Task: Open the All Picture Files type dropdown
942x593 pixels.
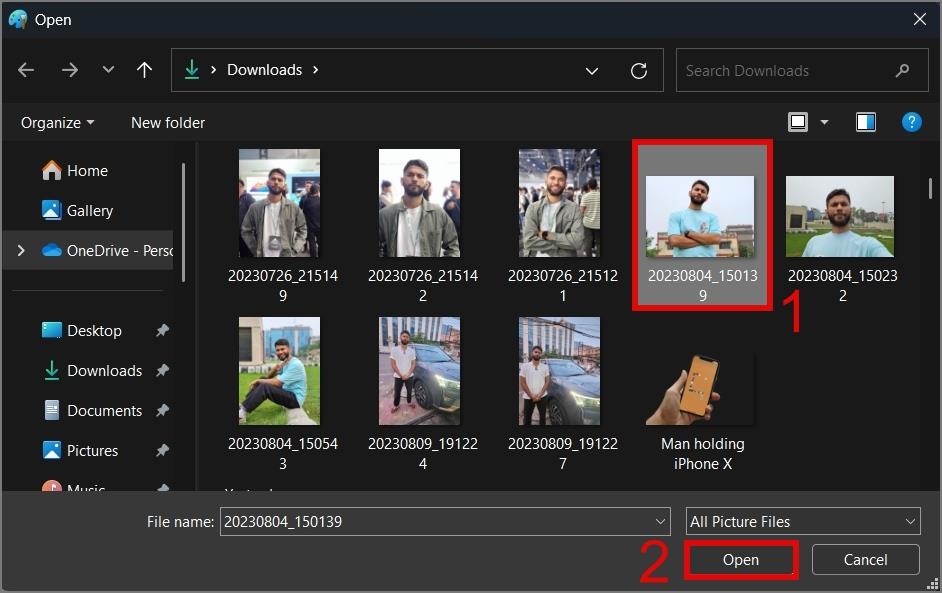Action: pos(803,522)
